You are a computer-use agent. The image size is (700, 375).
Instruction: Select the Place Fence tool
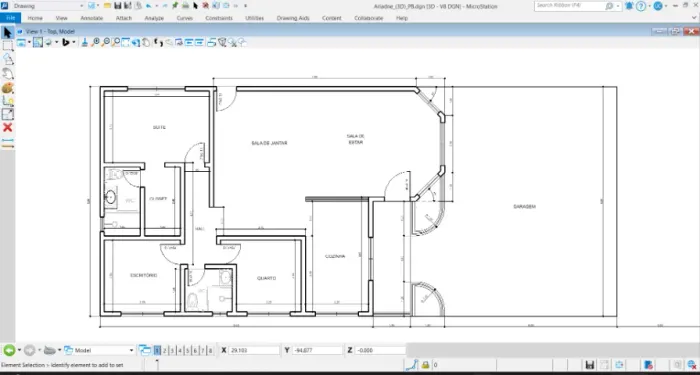[x=8, y=46]
